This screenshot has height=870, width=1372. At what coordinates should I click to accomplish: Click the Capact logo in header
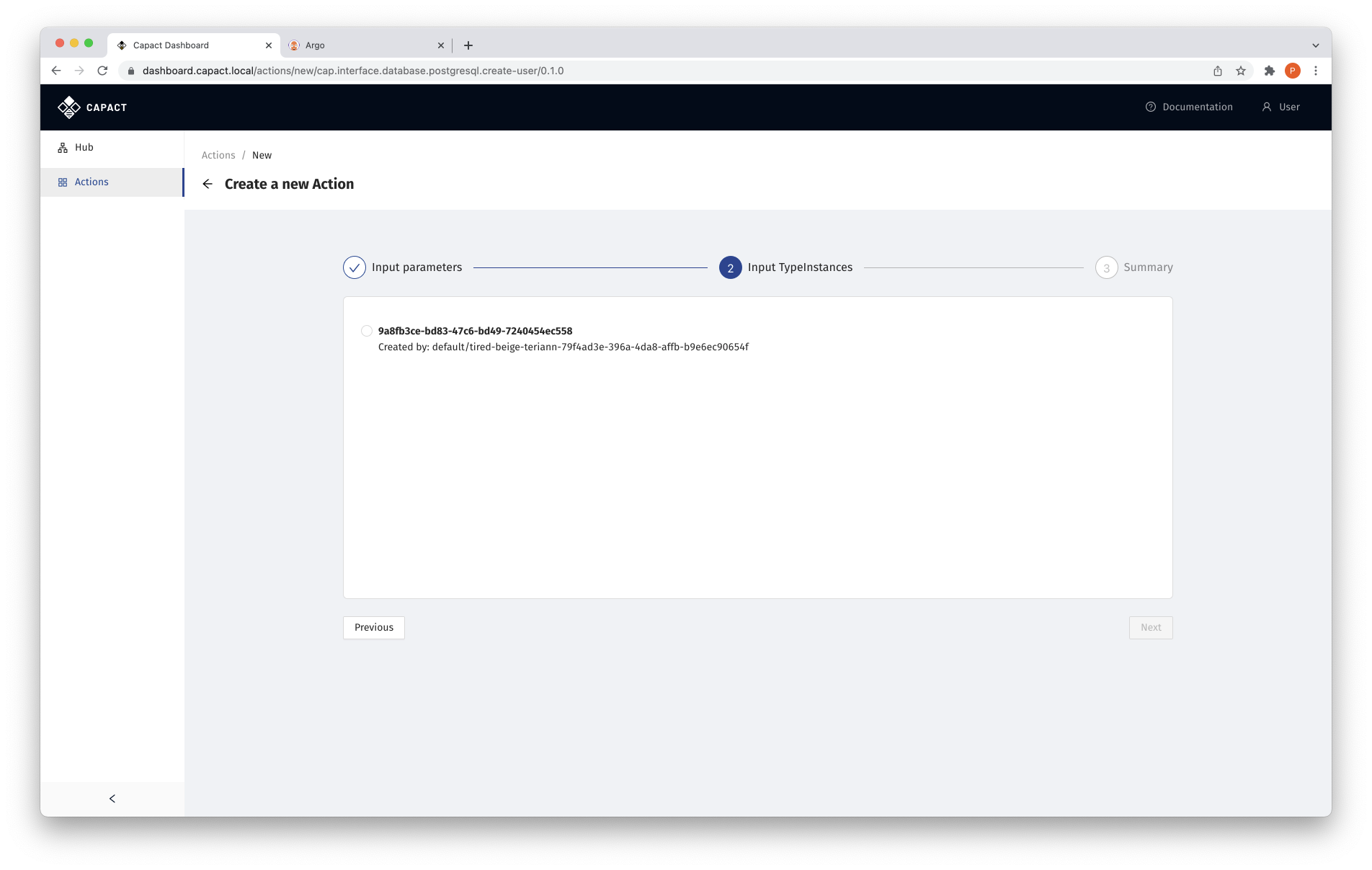92,107
